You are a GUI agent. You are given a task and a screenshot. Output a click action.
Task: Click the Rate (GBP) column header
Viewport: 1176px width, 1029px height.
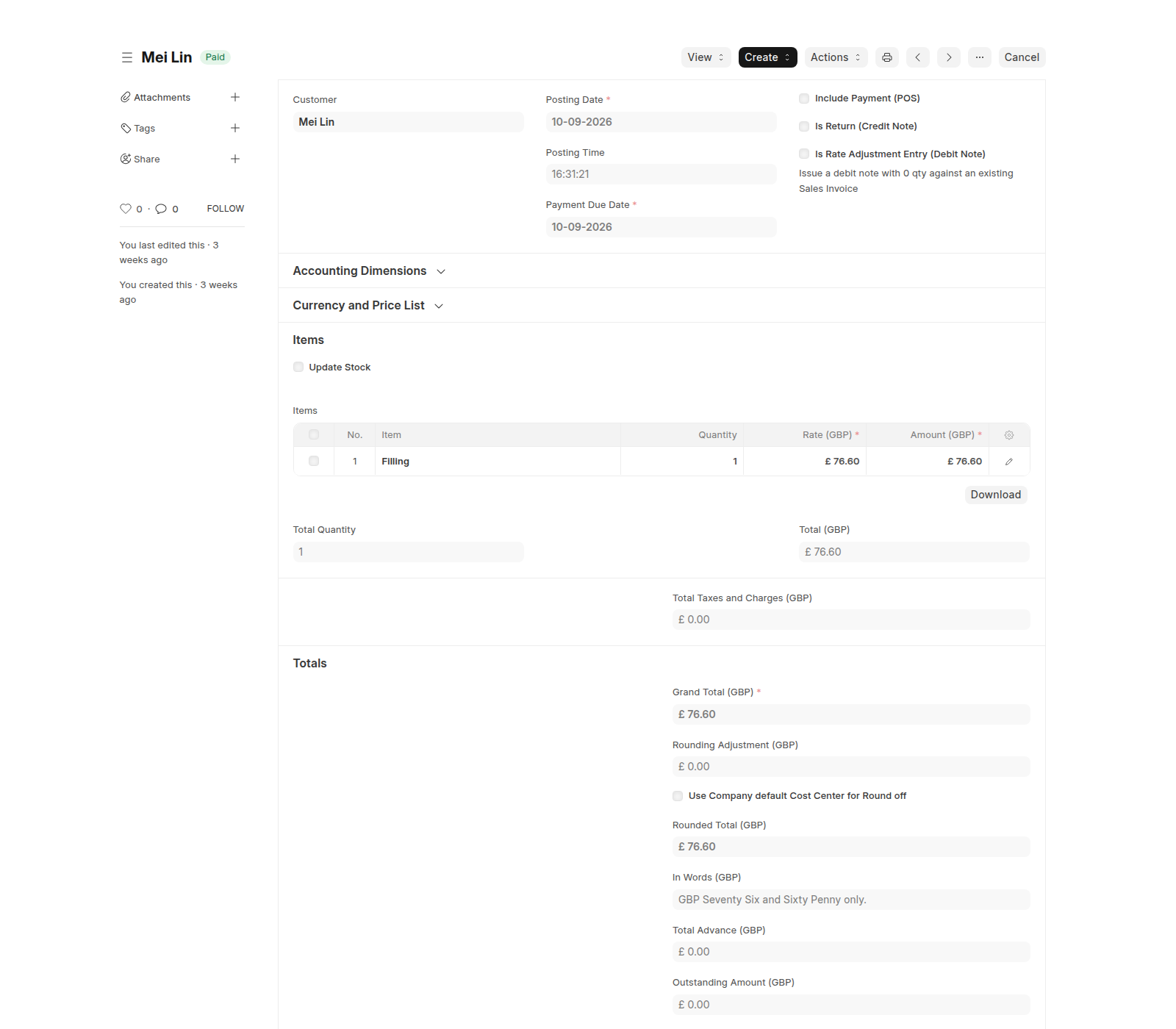pyautogui.click(x=805, y=435)
